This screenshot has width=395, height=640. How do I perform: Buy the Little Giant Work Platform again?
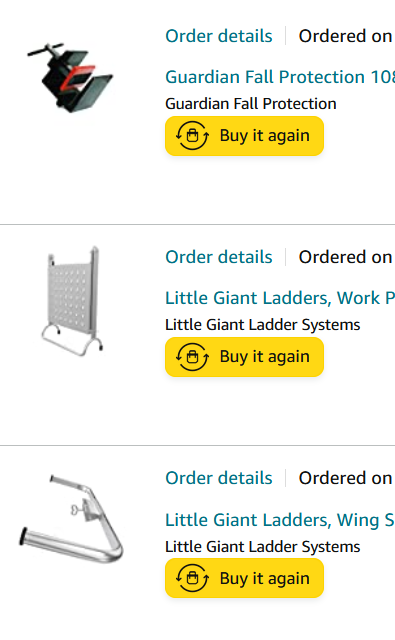point(244,357)
